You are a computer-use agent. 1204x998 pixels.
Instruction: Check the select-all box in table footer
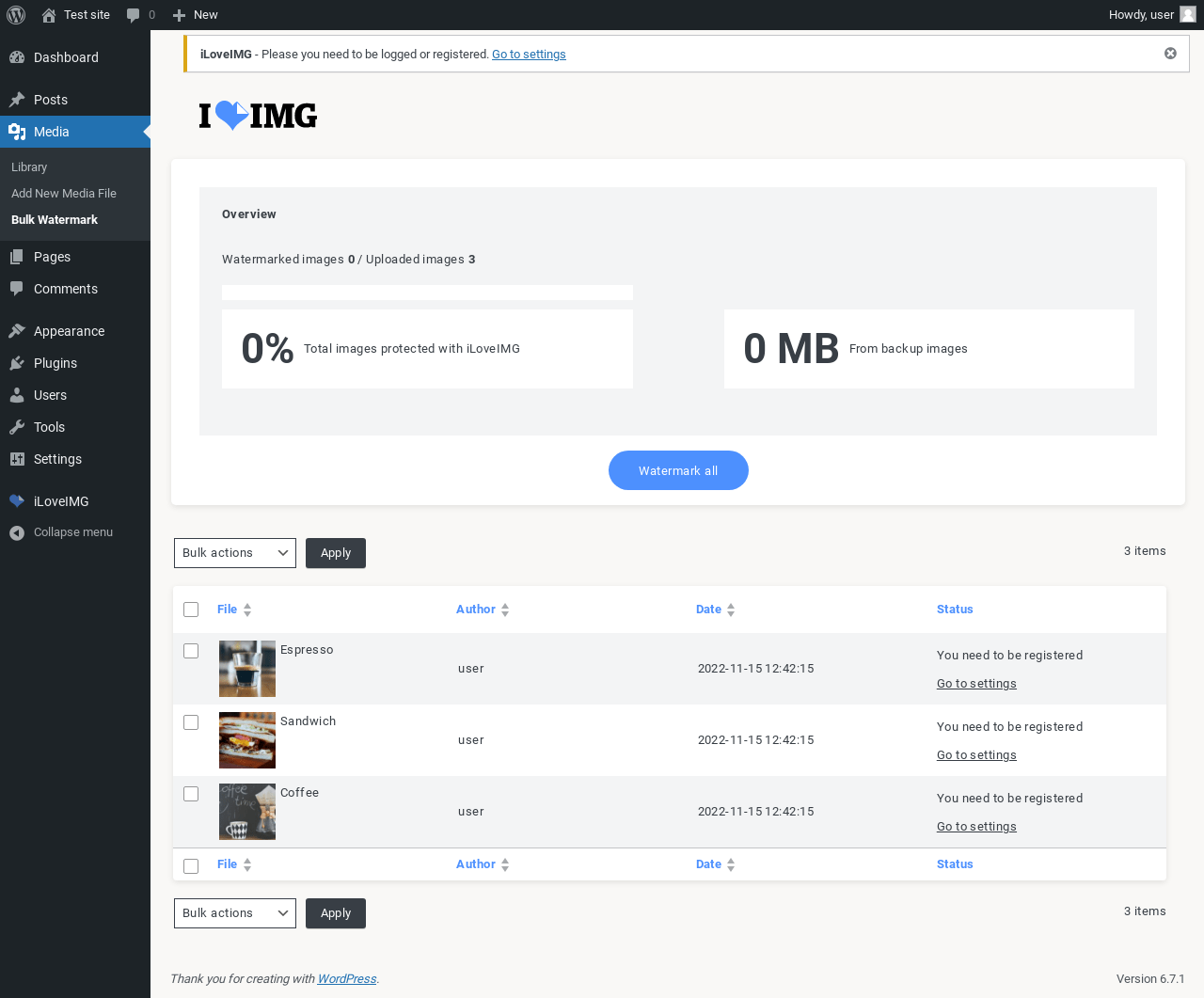tap(191, 866)
